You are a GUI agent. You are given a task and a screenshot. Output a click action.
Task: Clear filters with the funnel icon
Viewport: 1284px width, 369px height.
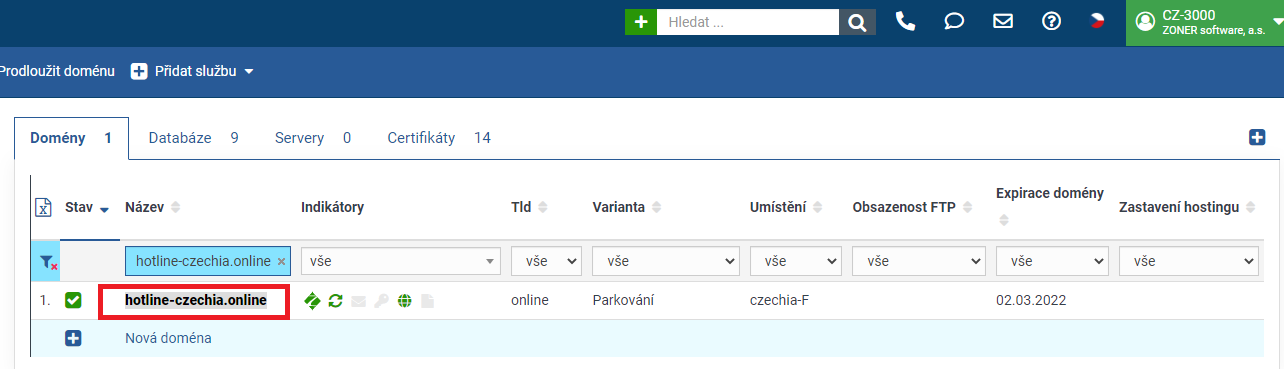pos(47,262)
